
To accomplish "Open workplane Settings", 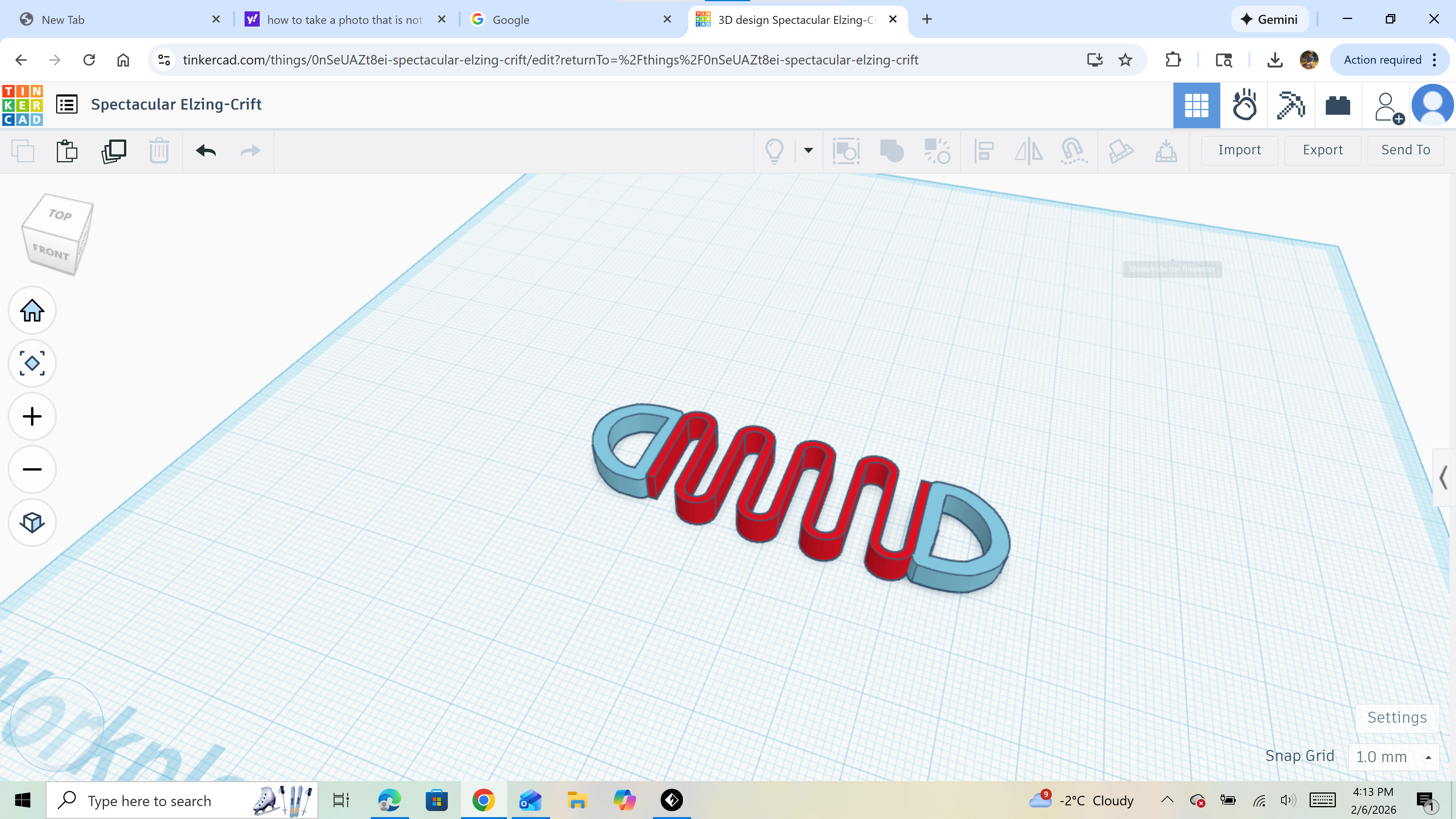I will pos(1396,717).
